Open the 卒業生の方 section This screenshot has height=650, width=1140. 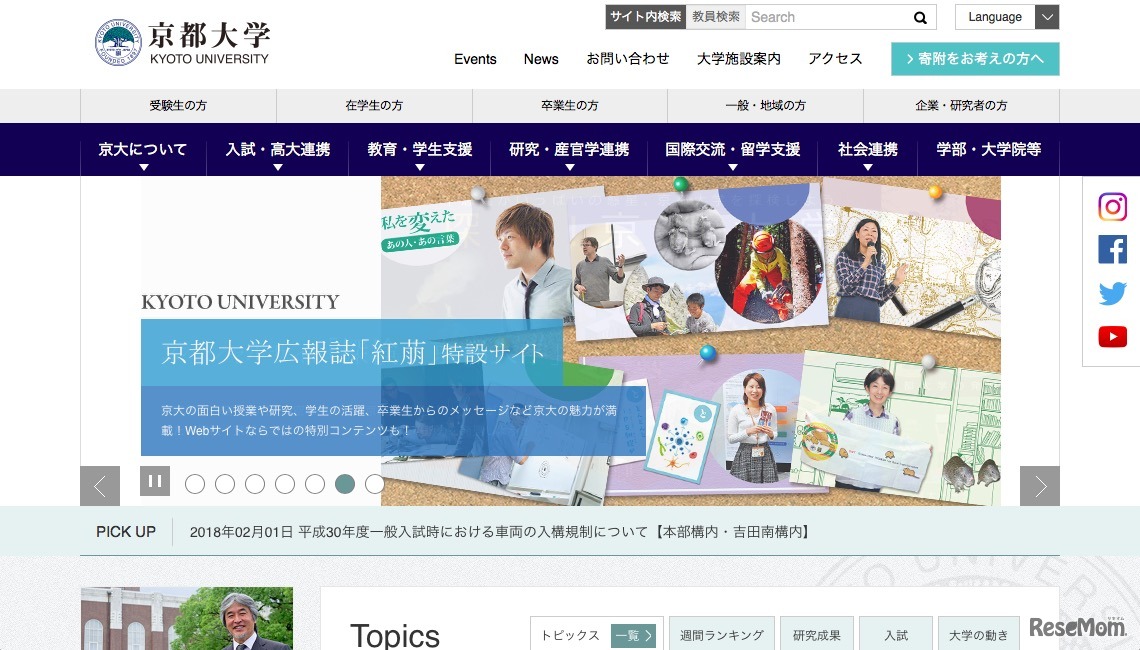pos(570,105)
